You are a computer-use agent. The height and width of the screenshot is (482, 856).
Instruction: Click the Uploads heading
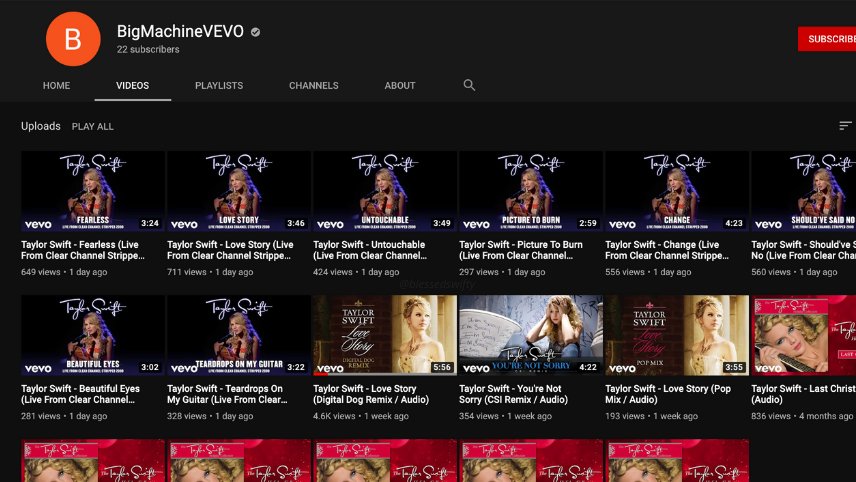click(x=41, y=126)
